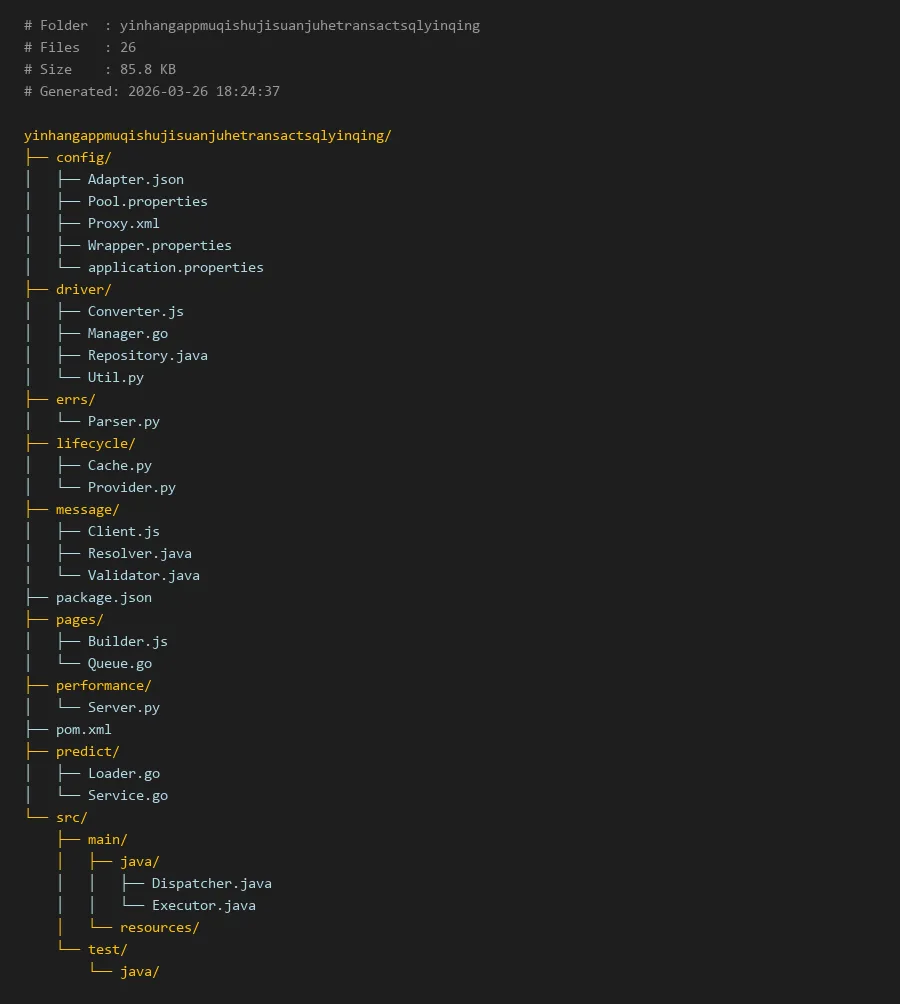Viewport: 900px width, 1004px height.
Task: Select Provider.py in the lifecycle folder
Action: pyautogui.click(x=131, y=487)
